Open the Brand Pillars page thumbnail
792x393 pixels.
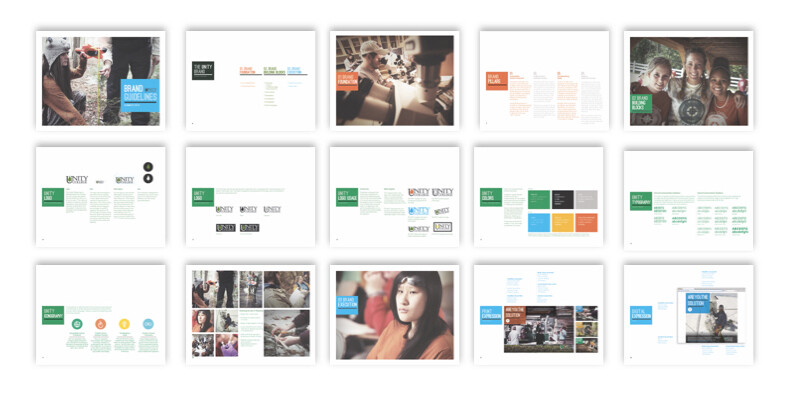(x=544, y=81)
